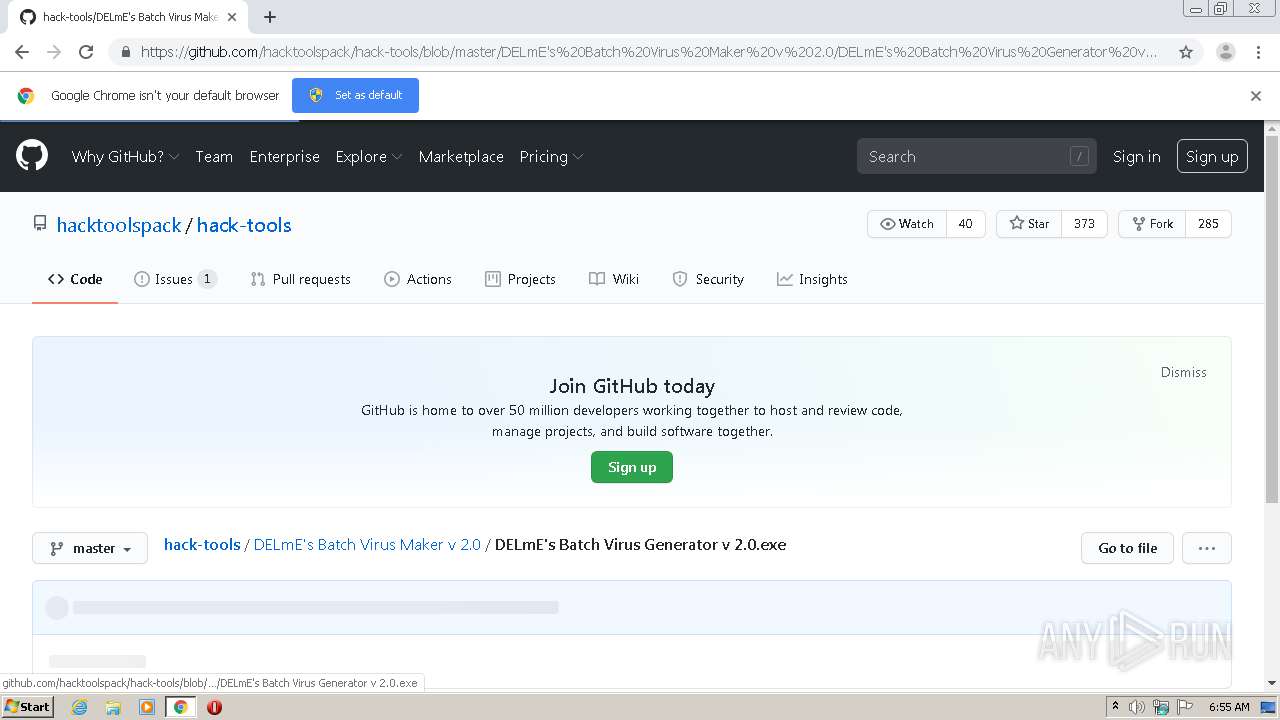This screenshot has width=1280, height=720.
Task: Open the Projects tab
Action: [x=520, y=279]
